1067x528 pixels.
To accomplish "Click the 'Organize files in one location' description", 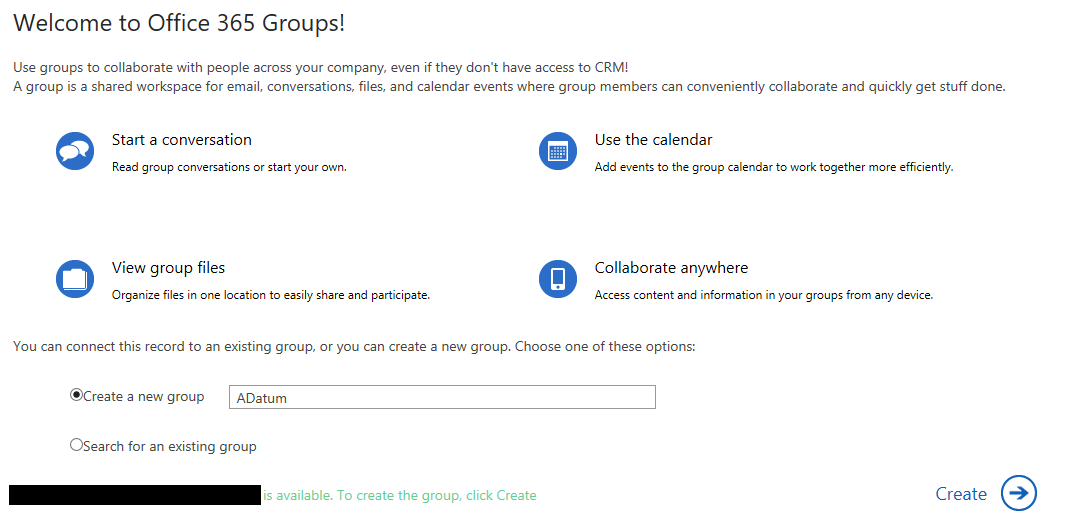I will (271, 295).
